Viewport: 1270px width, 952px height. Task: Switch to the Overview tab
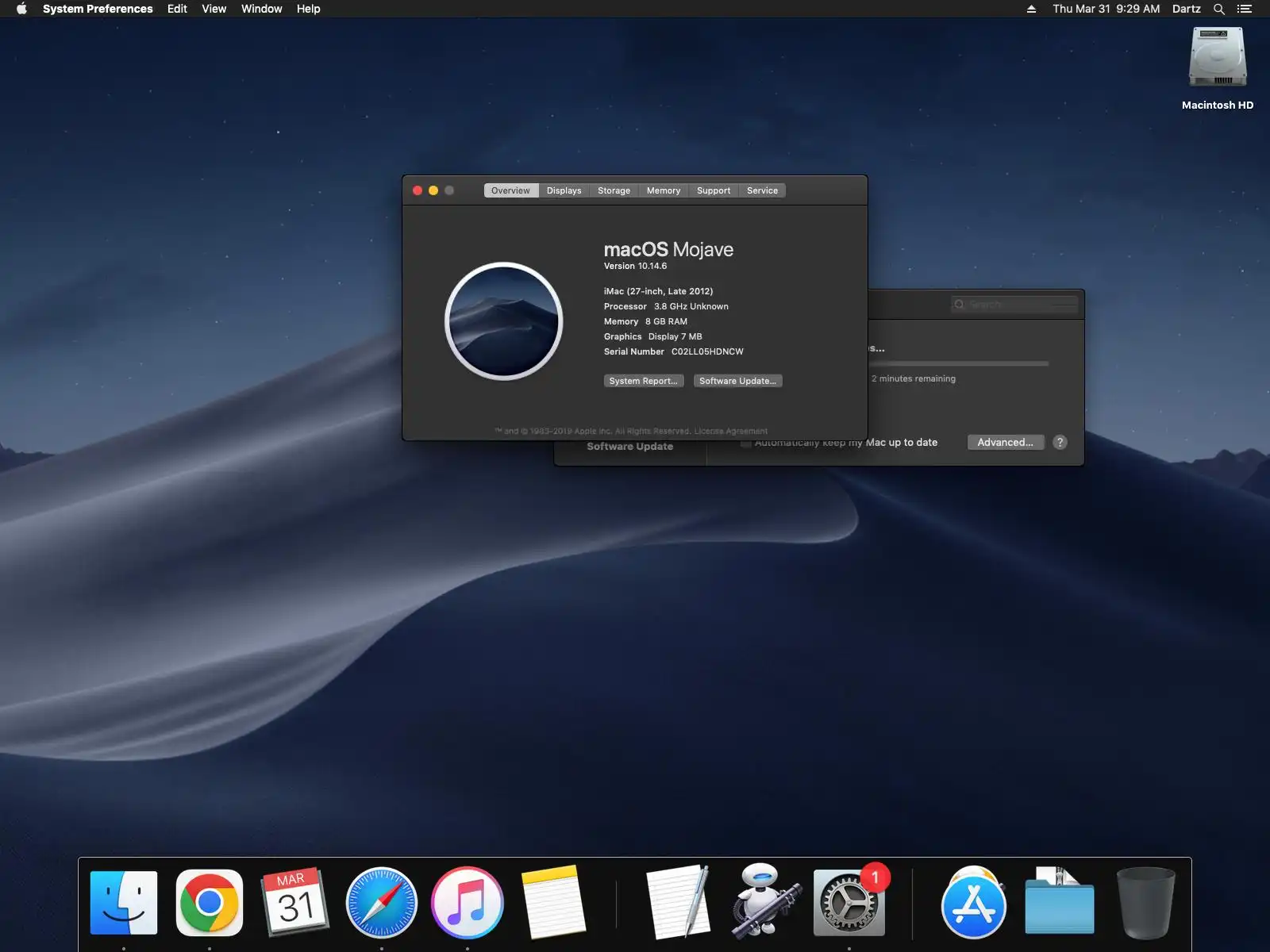(x=511, y=190)
